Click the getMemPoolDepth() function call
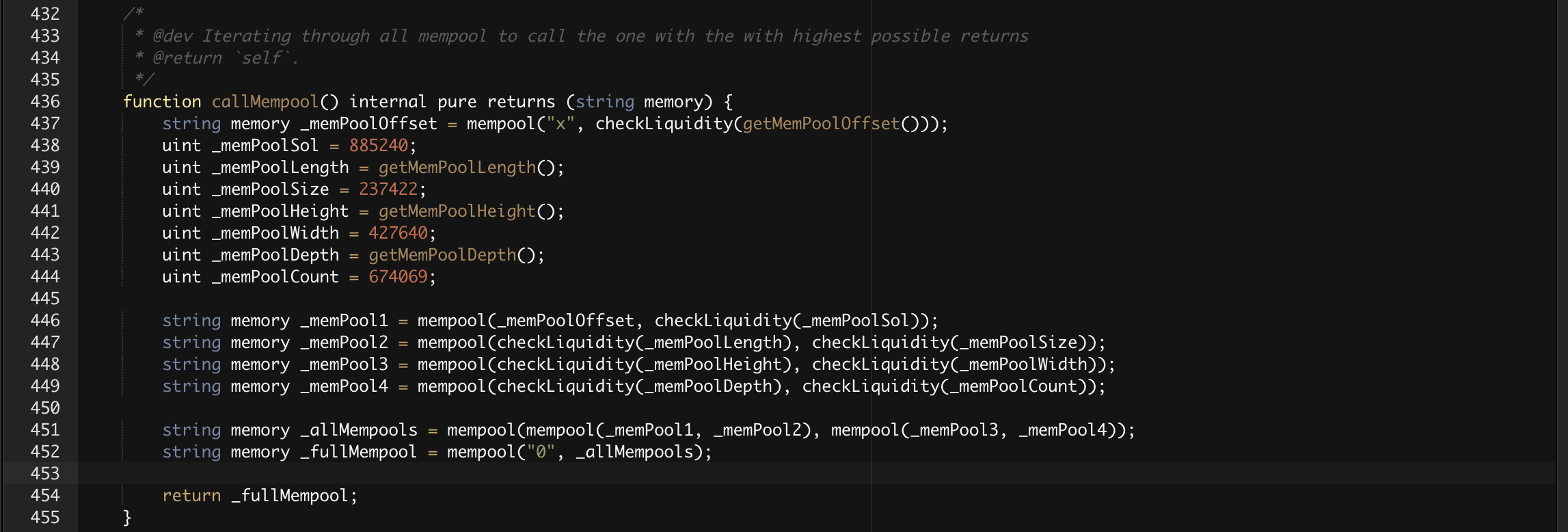Screen dimensions: 1568x532 click(x=455, y=255)
